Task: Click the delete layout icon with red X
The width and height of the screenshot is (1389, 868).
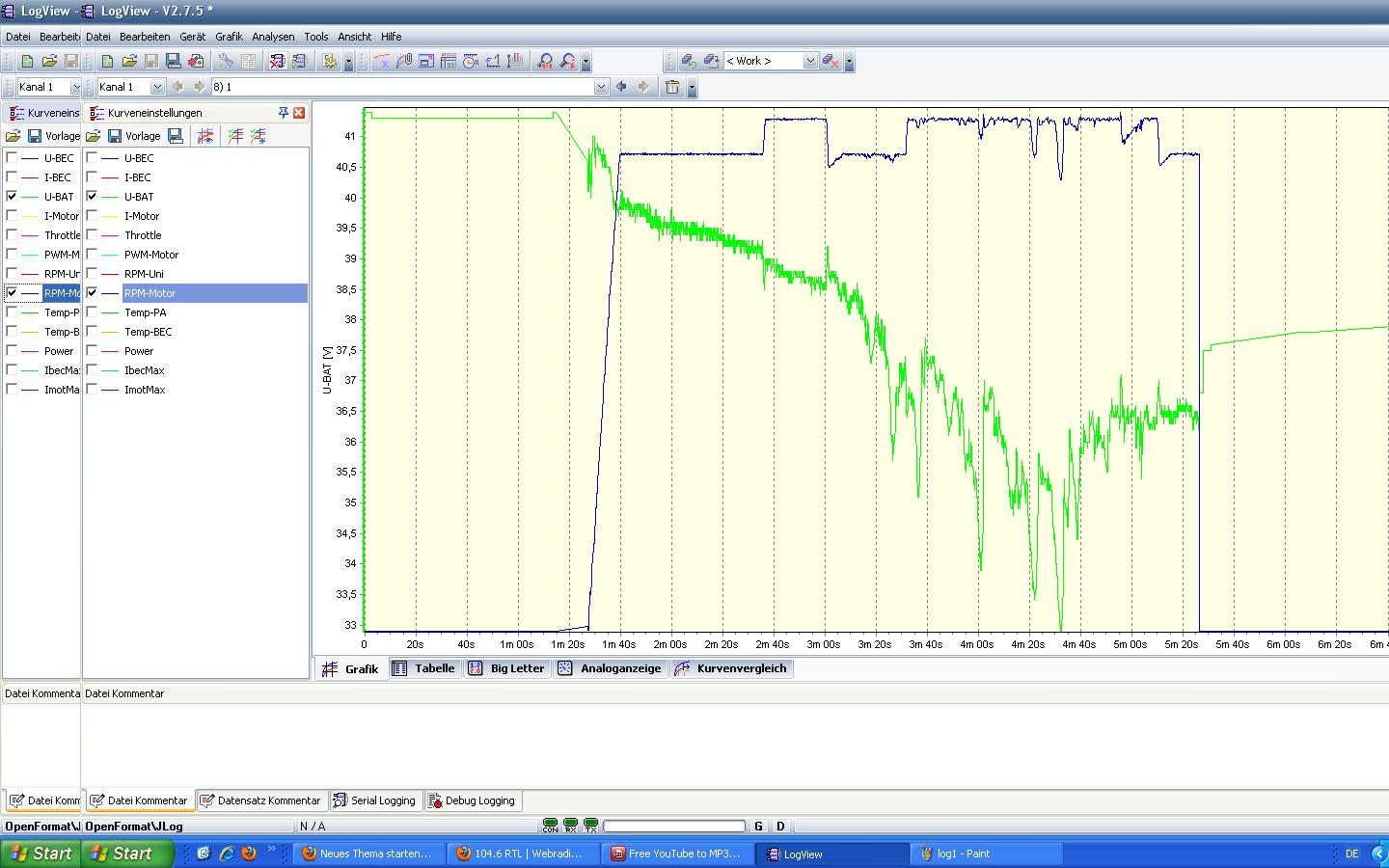Action: click(x=831, y=61)
